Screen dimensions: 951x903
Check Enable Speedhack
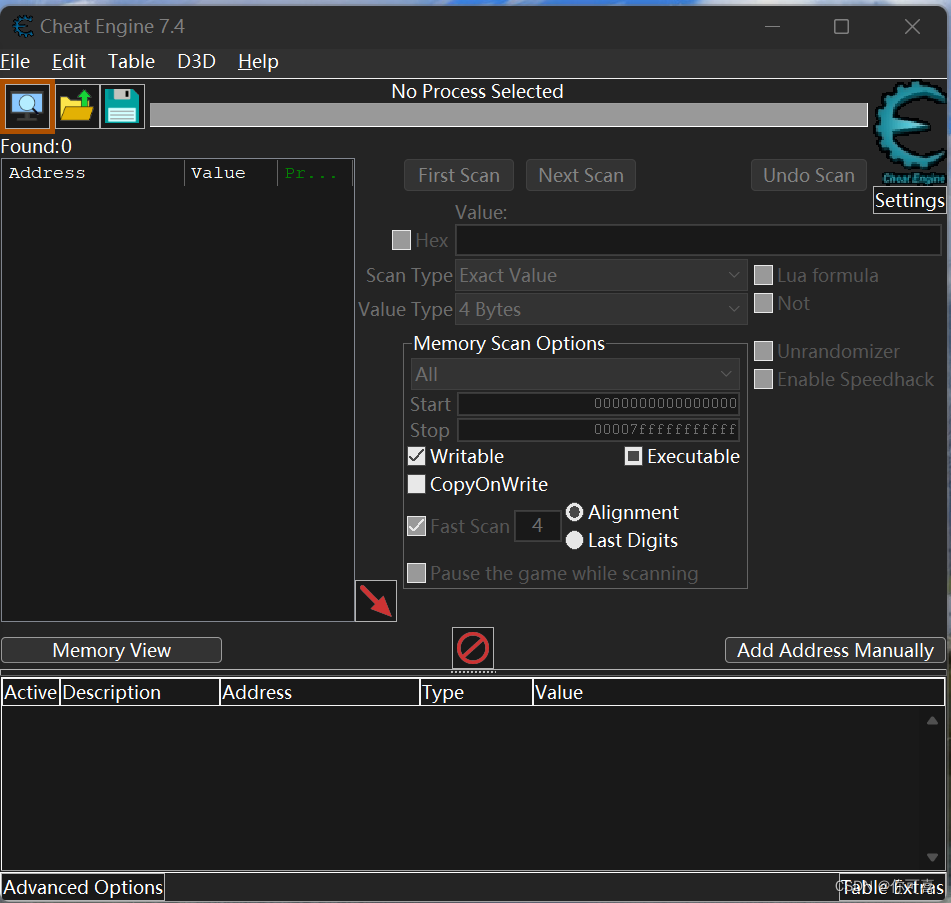tap(763, 378)
